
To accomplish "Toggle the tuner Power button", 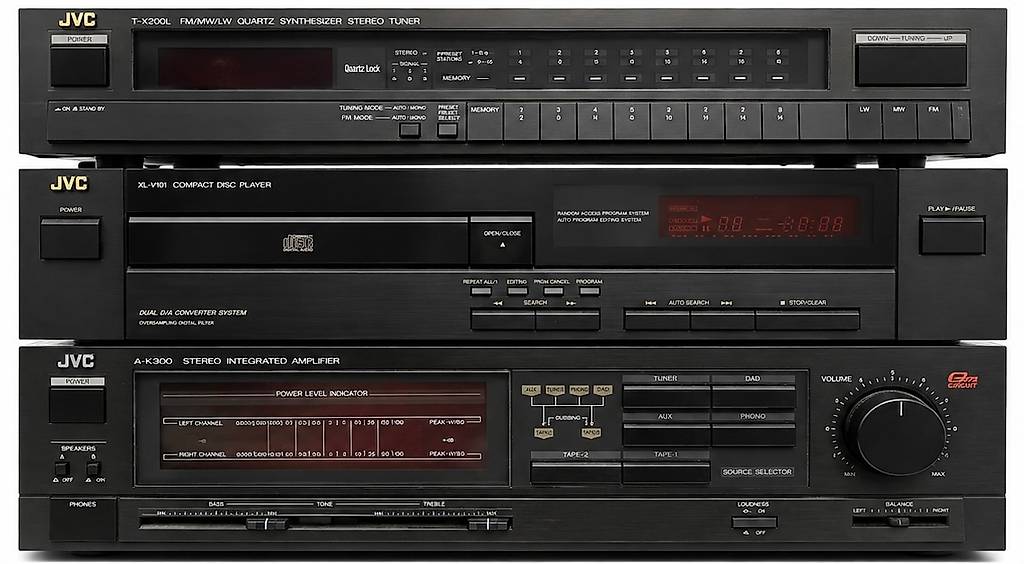I will coord(79,66).
